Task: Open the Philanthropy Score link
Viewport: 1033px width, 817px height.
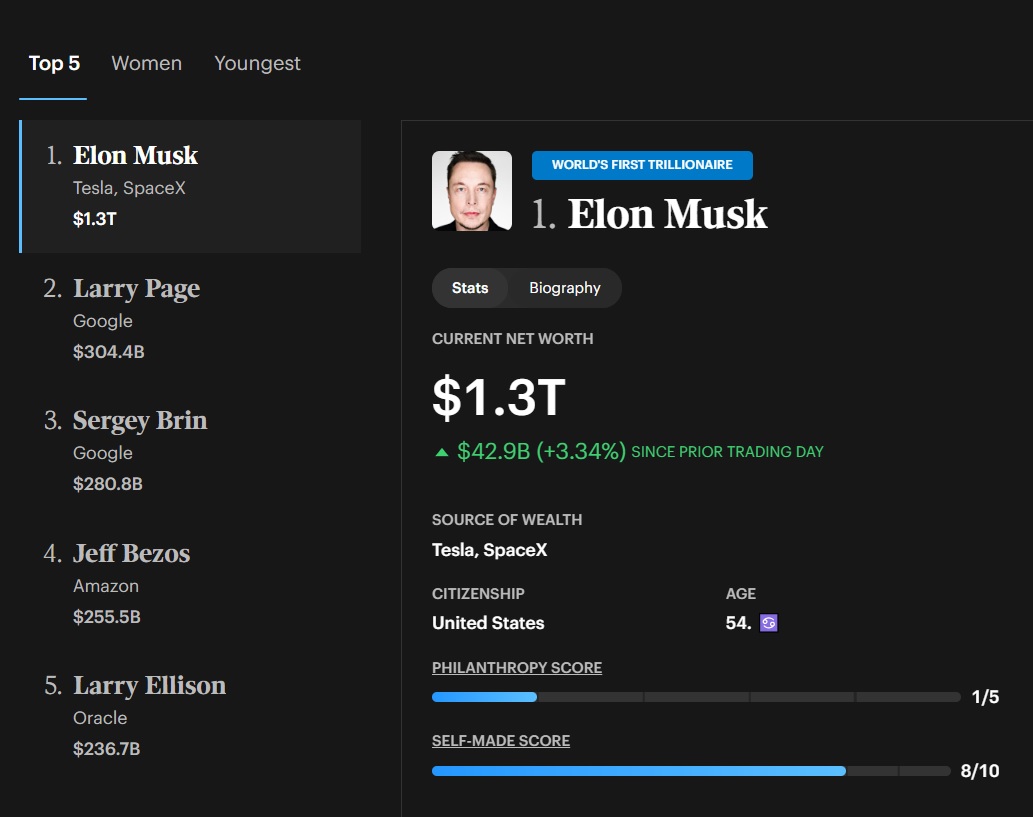Action: click(x=516, y=667)
